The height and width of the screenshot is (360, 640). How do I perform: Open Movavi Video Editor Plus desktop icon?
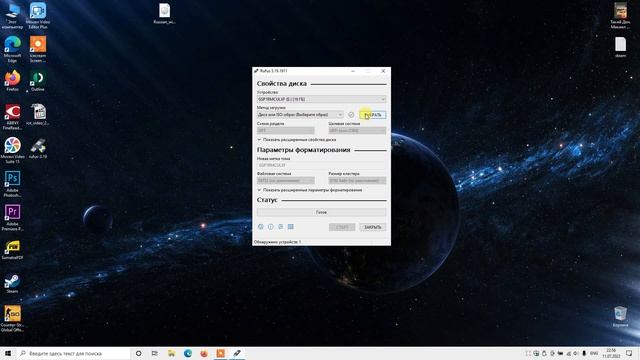coord(38,16)
